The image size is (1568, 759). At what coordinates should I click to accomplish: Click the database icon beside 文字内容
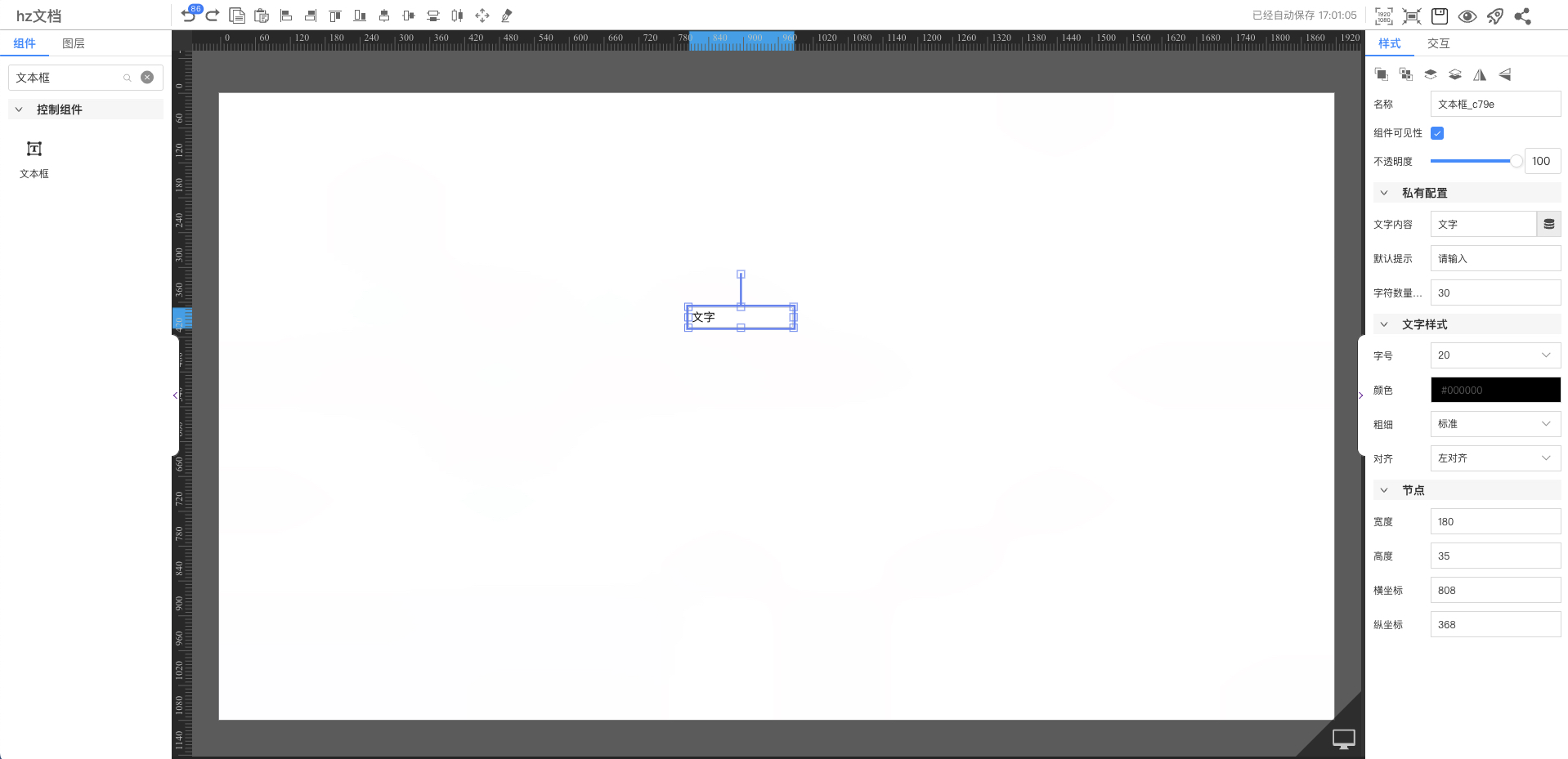tap(1549, 224)
